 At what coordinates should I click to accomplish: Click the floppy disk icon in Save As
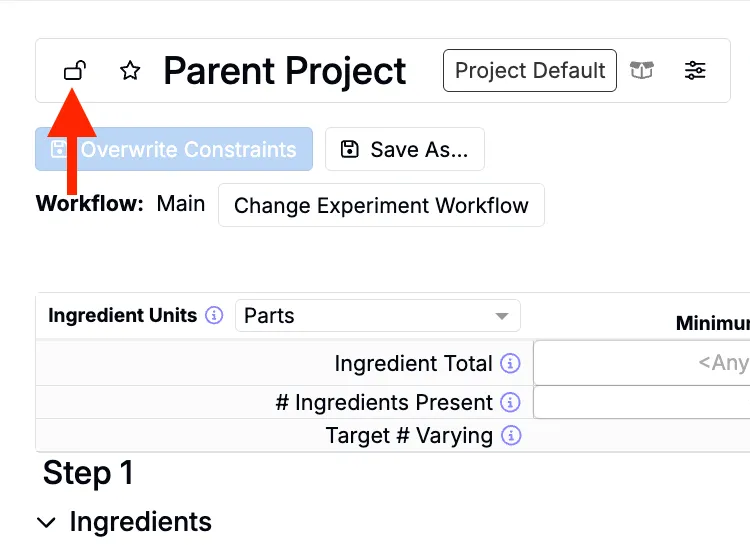coord(350,150)
